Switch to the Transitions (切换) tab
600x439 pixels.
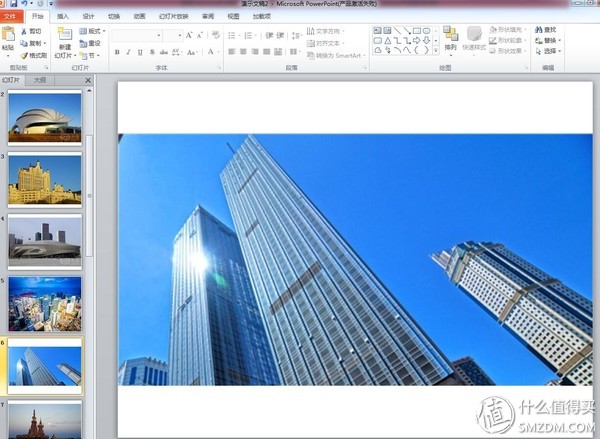pyautogui.click(x=114, y=16)
